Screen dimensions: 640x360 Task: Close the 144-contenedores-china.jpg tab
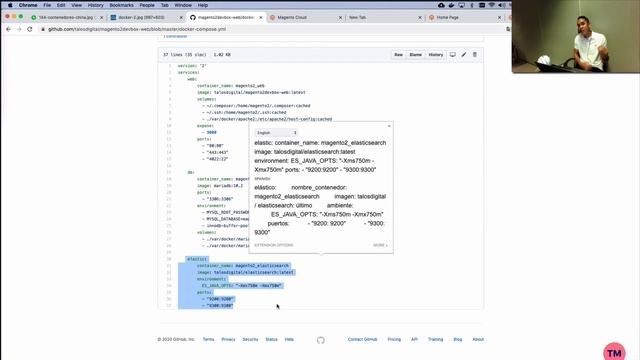[102, 18]
